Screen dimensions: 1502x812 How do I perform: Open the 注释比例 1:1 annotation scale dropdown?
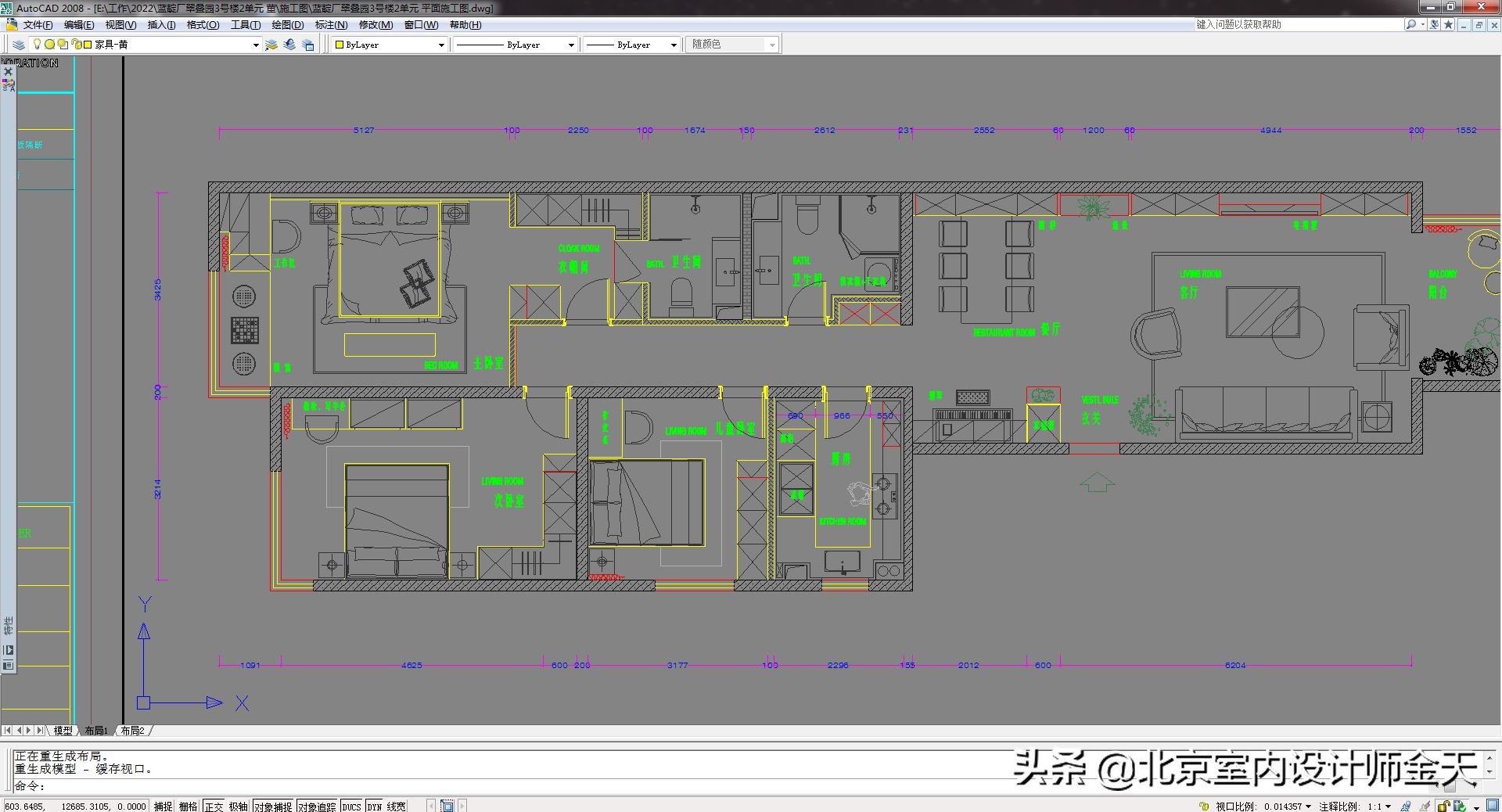pos(1388,807)
